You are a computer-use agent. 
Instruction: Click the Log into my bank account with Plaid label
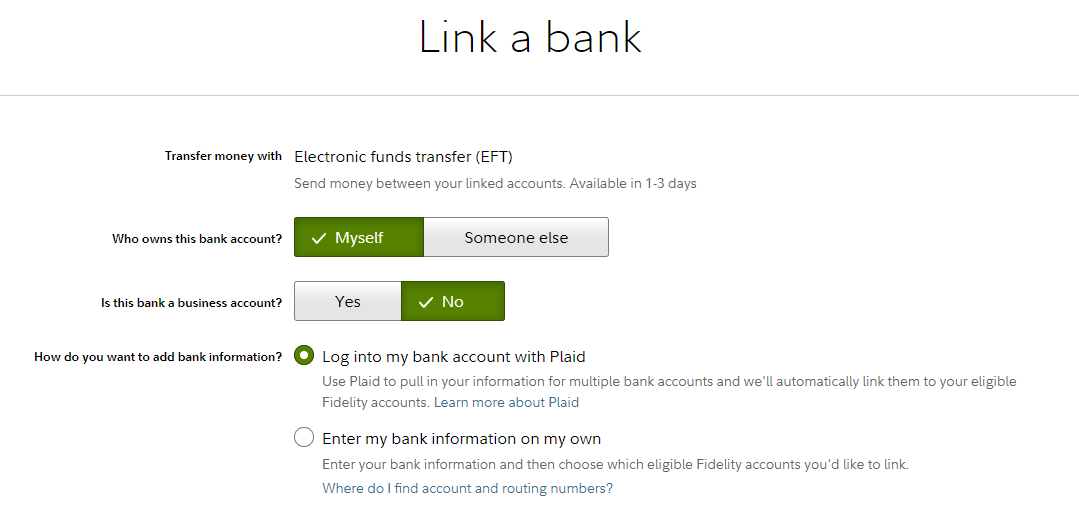pos(453,356)
